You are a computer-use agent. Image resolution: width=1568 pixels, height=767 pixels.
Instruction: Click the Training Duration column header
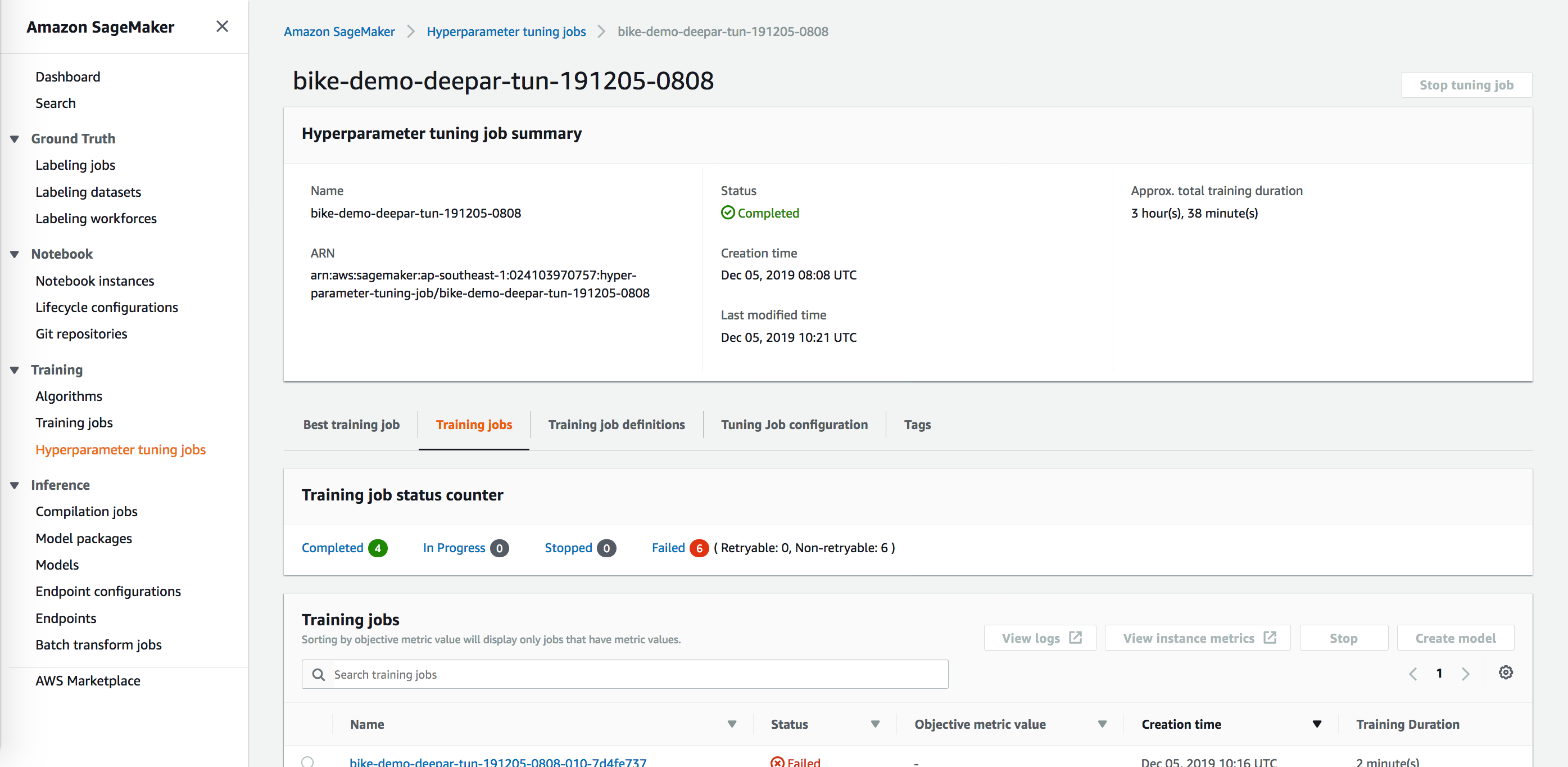(1407, 724)
